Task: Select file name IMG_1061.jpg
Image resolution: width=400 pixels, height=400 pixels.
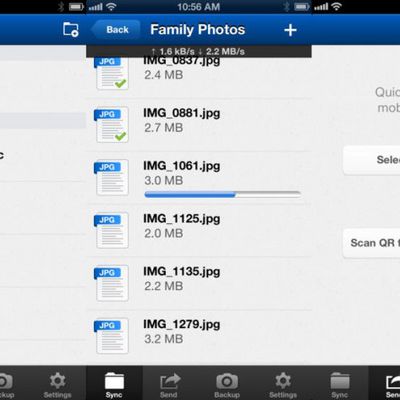Action: [x=182, y=166]
